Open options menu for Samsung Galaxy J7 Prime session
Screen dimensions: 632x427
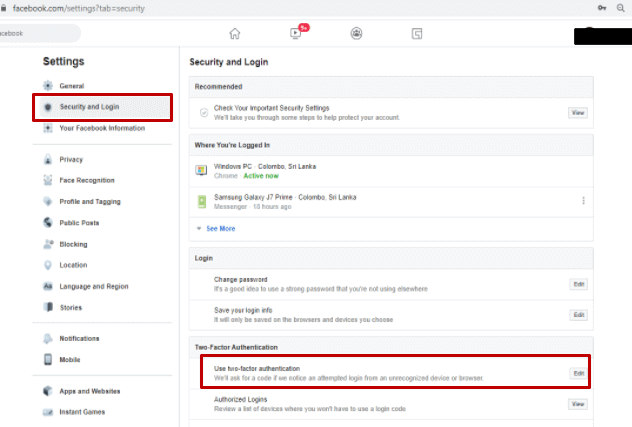(x=583, y=201)
